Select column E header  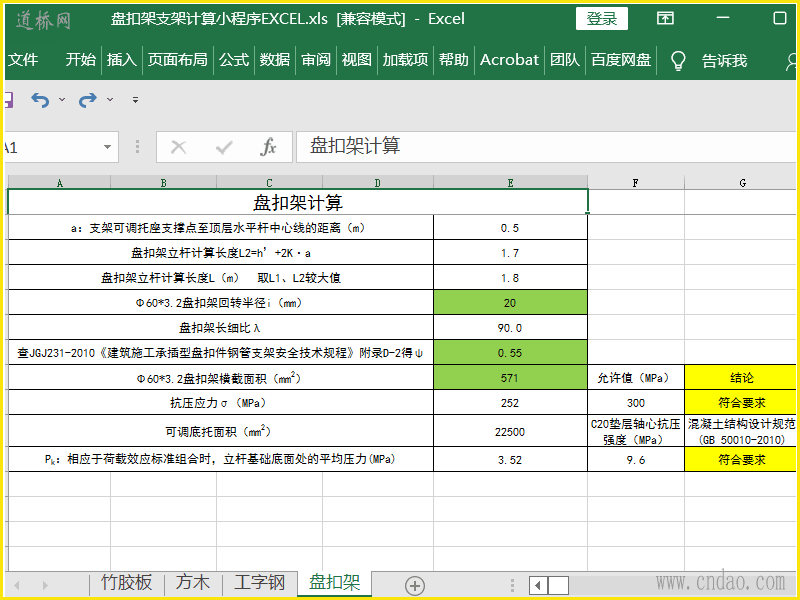(510, 183)
